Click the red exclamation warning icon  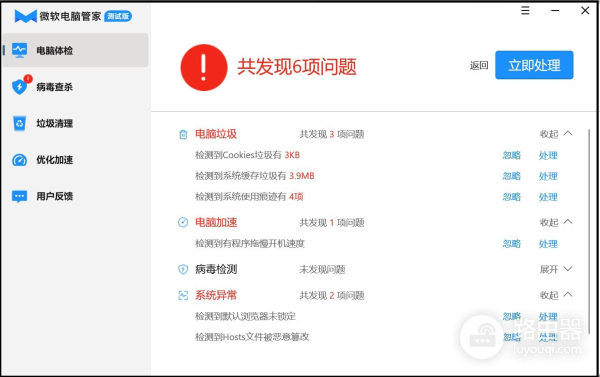click(x=204, y=67)
